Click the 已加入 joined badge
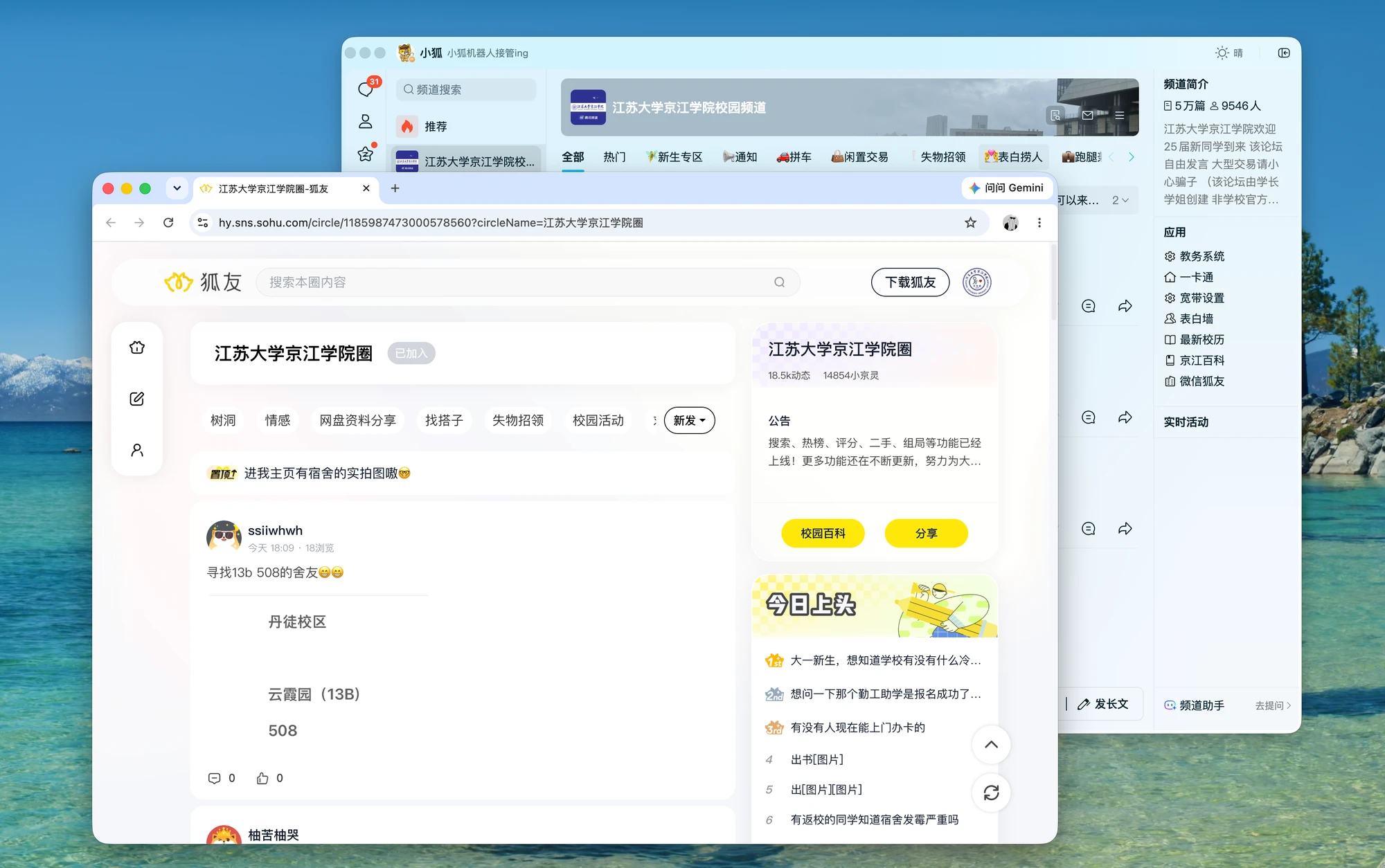The width and height of the screenshot is (1385, 868). click(x=411, y=353)
